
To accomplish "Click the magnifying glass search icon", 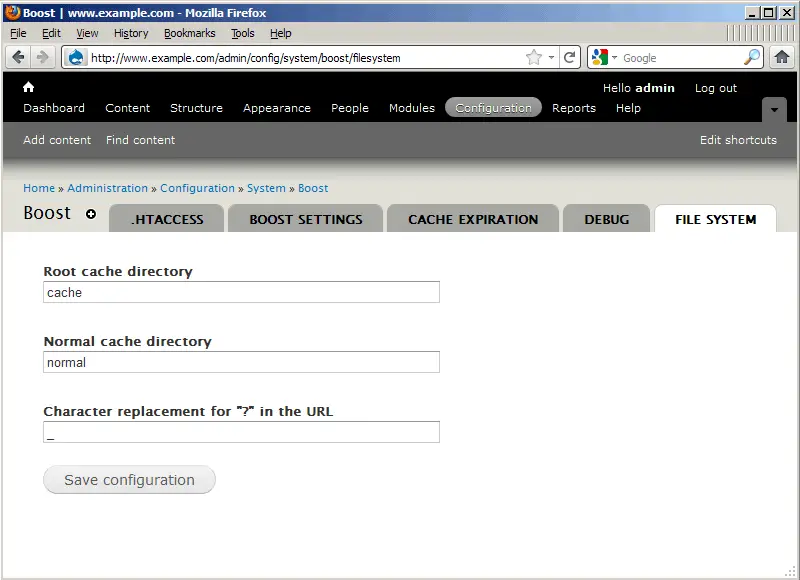I will [752, 57].
